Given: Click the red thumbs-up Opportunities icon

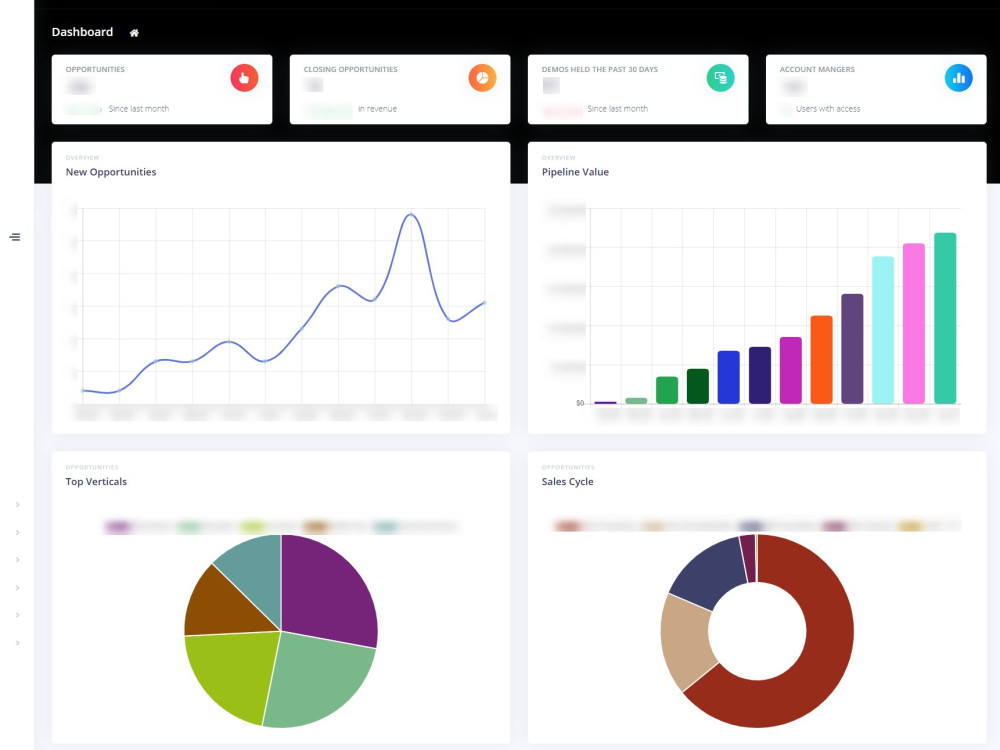Looking at the screenshot, I should point(244,78).
